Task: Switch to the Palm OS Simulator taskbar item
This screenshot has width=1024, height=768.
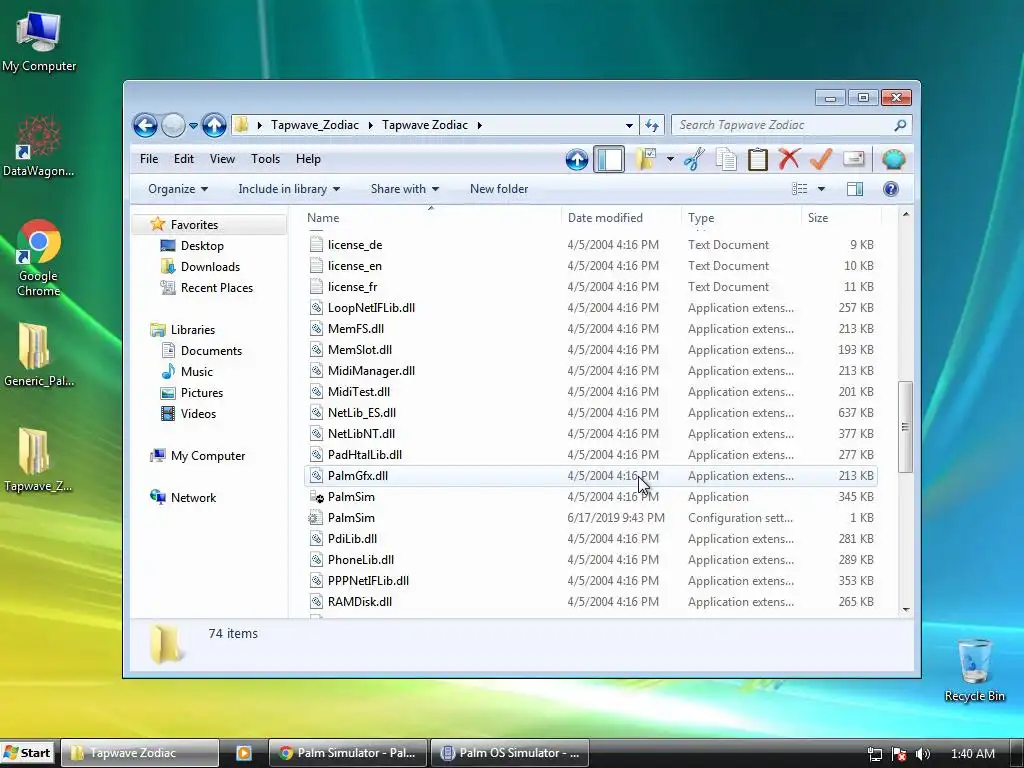Action: coord(510,753)
